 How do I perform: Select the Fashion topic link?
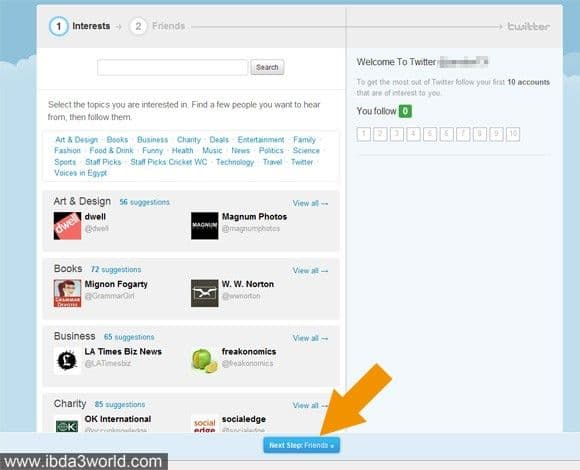[x=67, y=151]
